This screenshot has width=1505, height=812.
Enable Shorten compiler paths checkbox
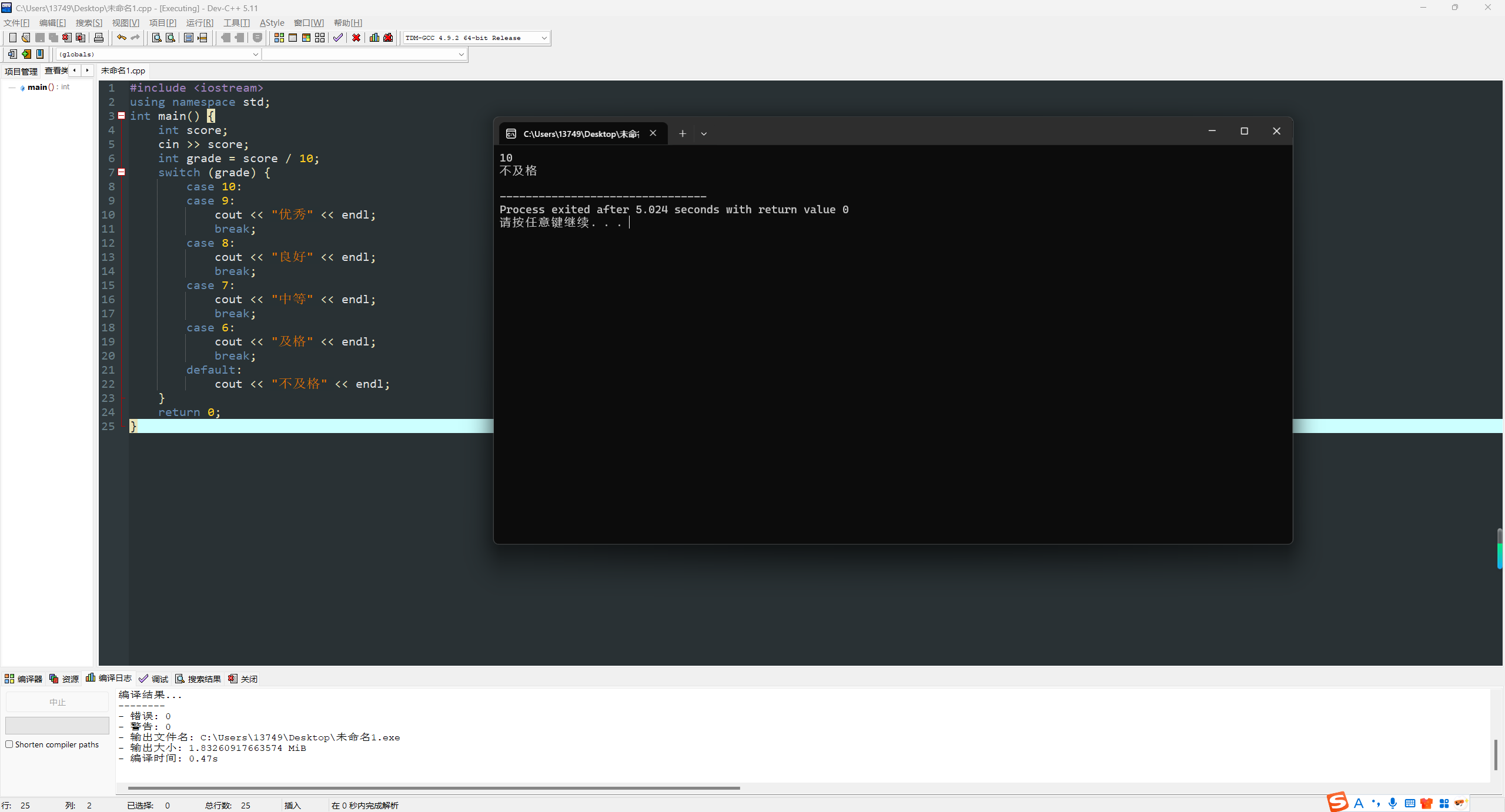pyautogui.click(x=9, y=744)
